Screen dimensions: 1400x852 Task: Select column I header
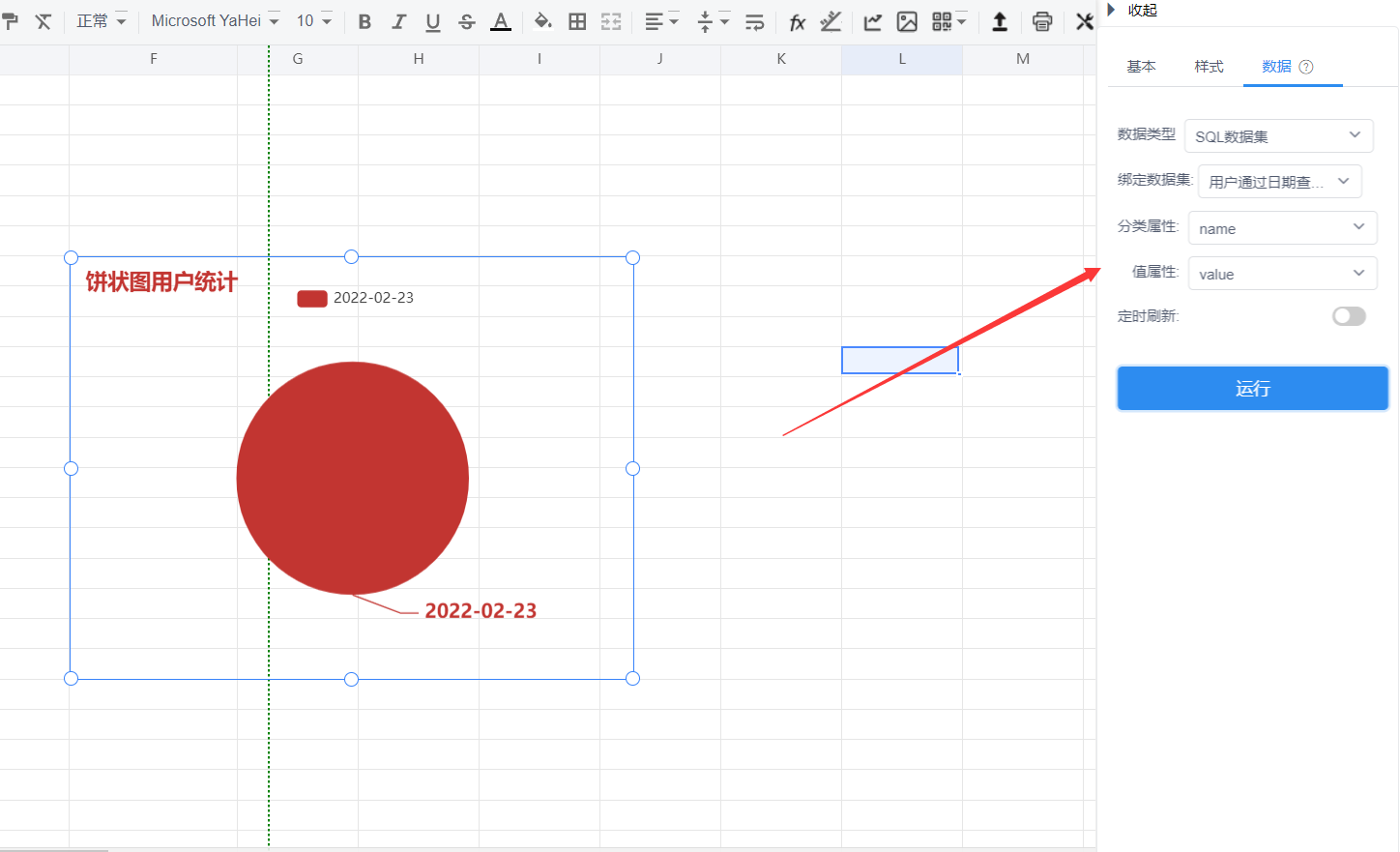[540, 59]
